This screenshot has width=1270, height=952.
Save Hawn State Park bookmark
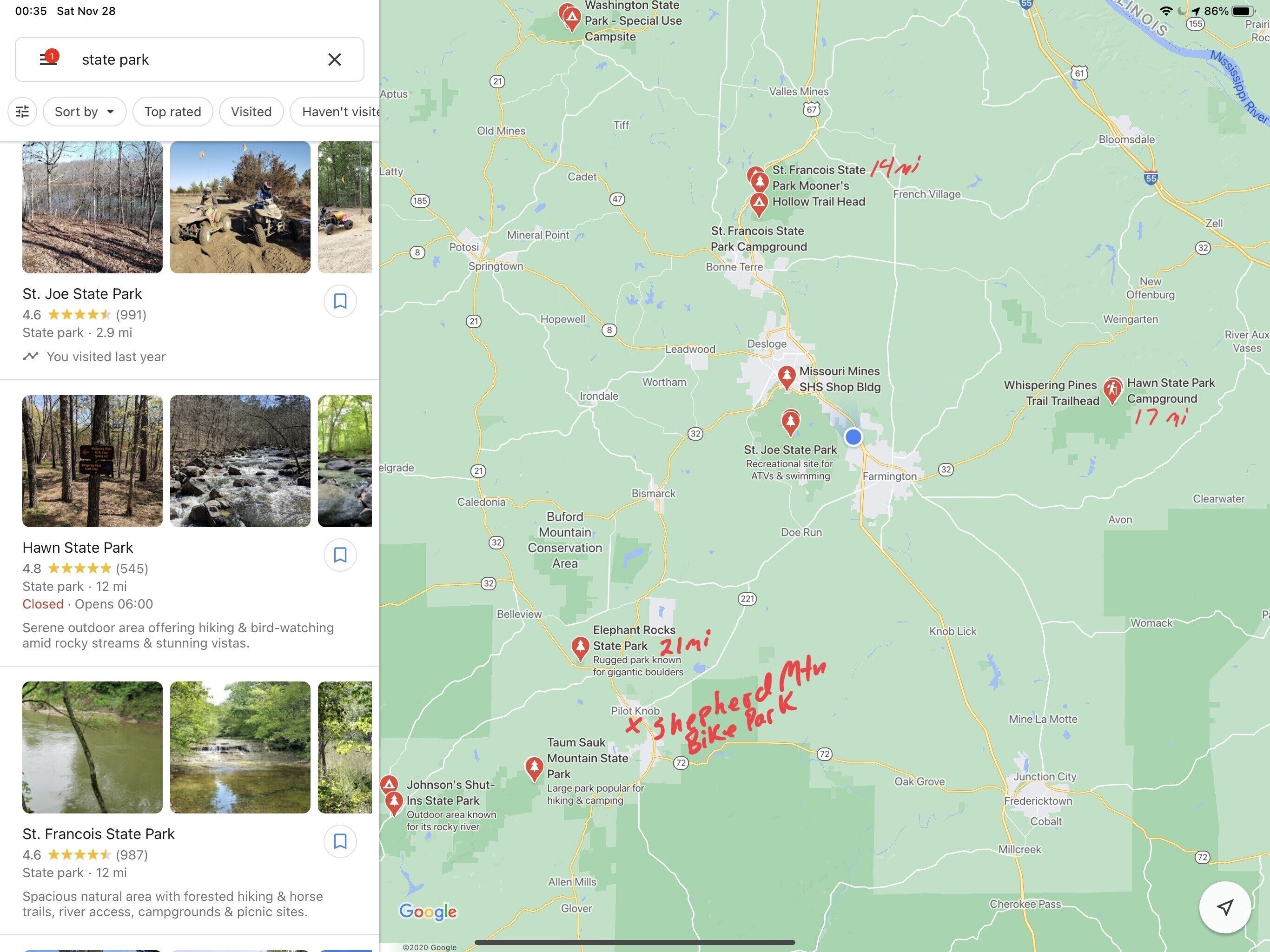pyautogui.click(x=340, y=555)
